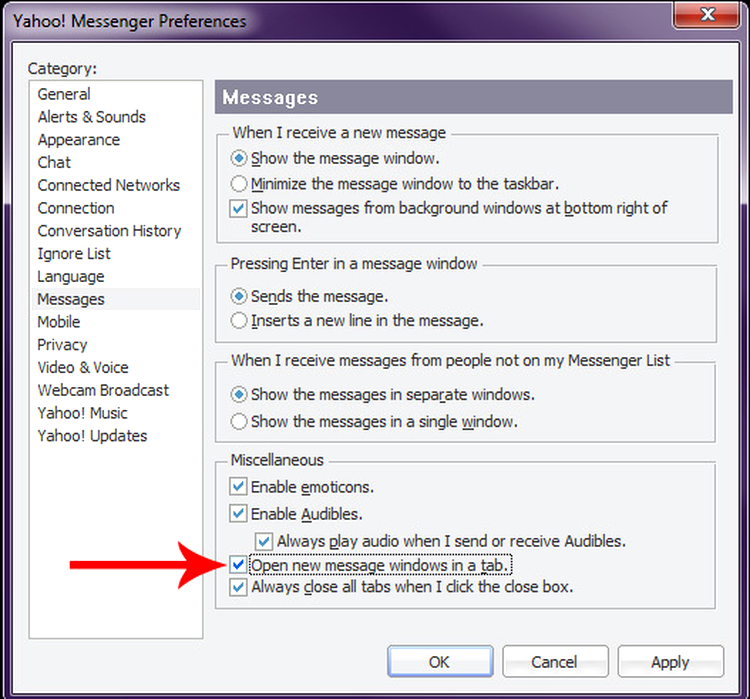This screenshot has width=750, height=699.
Task: Open Alerts & Sounds category
Action: click(x=92, y=117)
